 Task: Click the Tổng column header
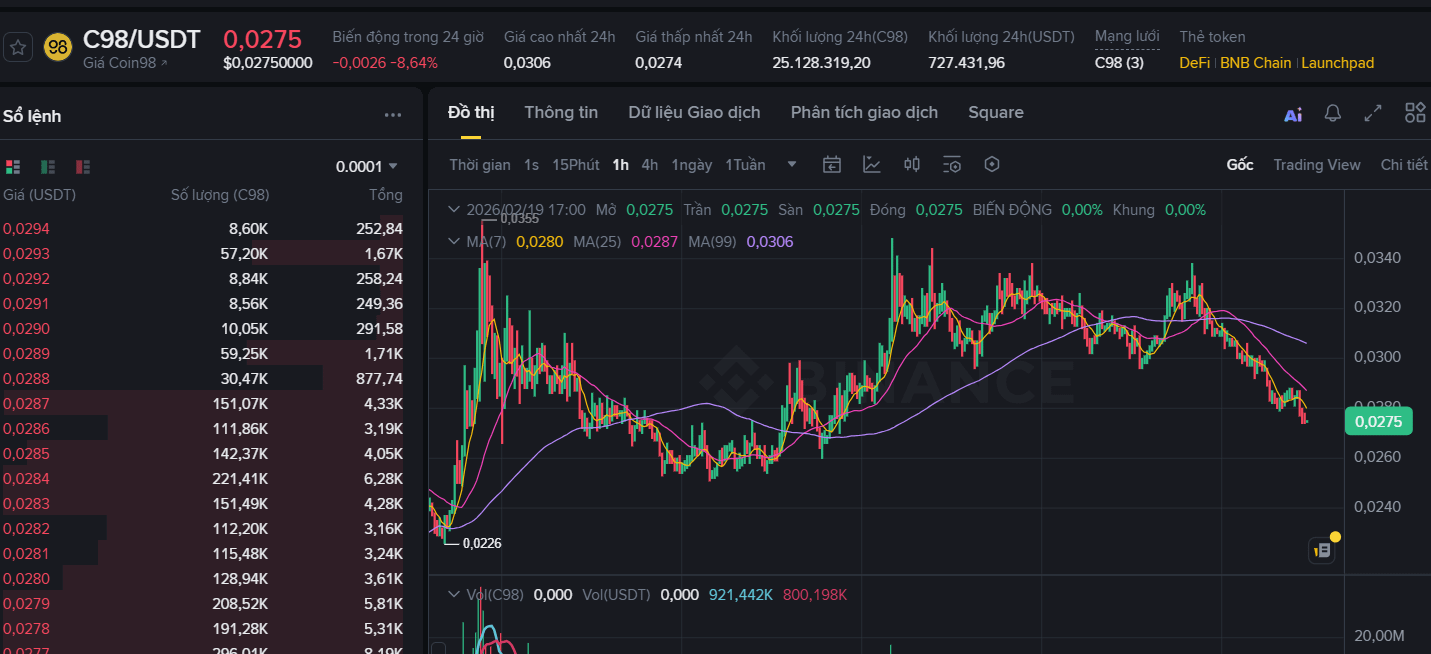(385, 195)
